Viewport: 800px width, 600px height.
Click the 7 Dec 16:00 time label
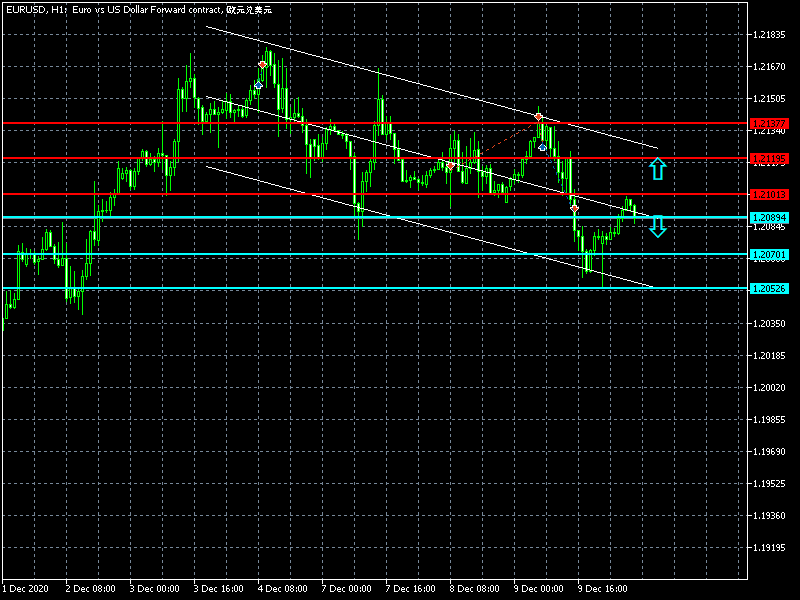click(411, 589)
